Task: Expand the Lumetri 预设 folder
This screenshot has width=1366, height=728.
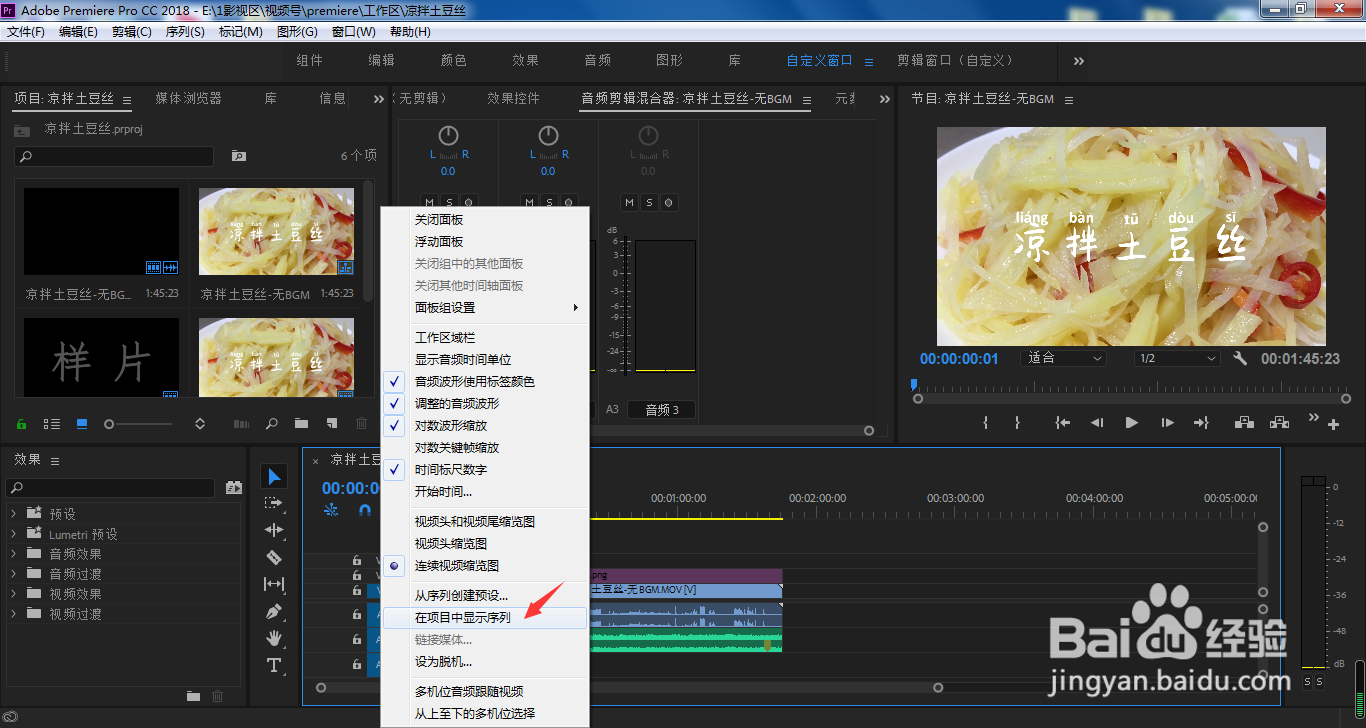Action: point(13,534)
